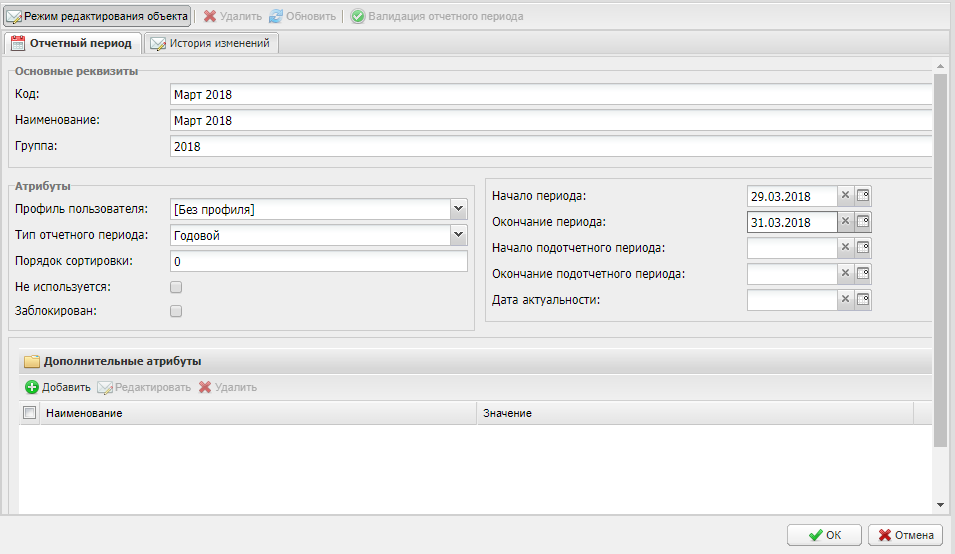Open calendar picker for Начало периода
The image size is (955, 554).
click(x=863, y=196)
